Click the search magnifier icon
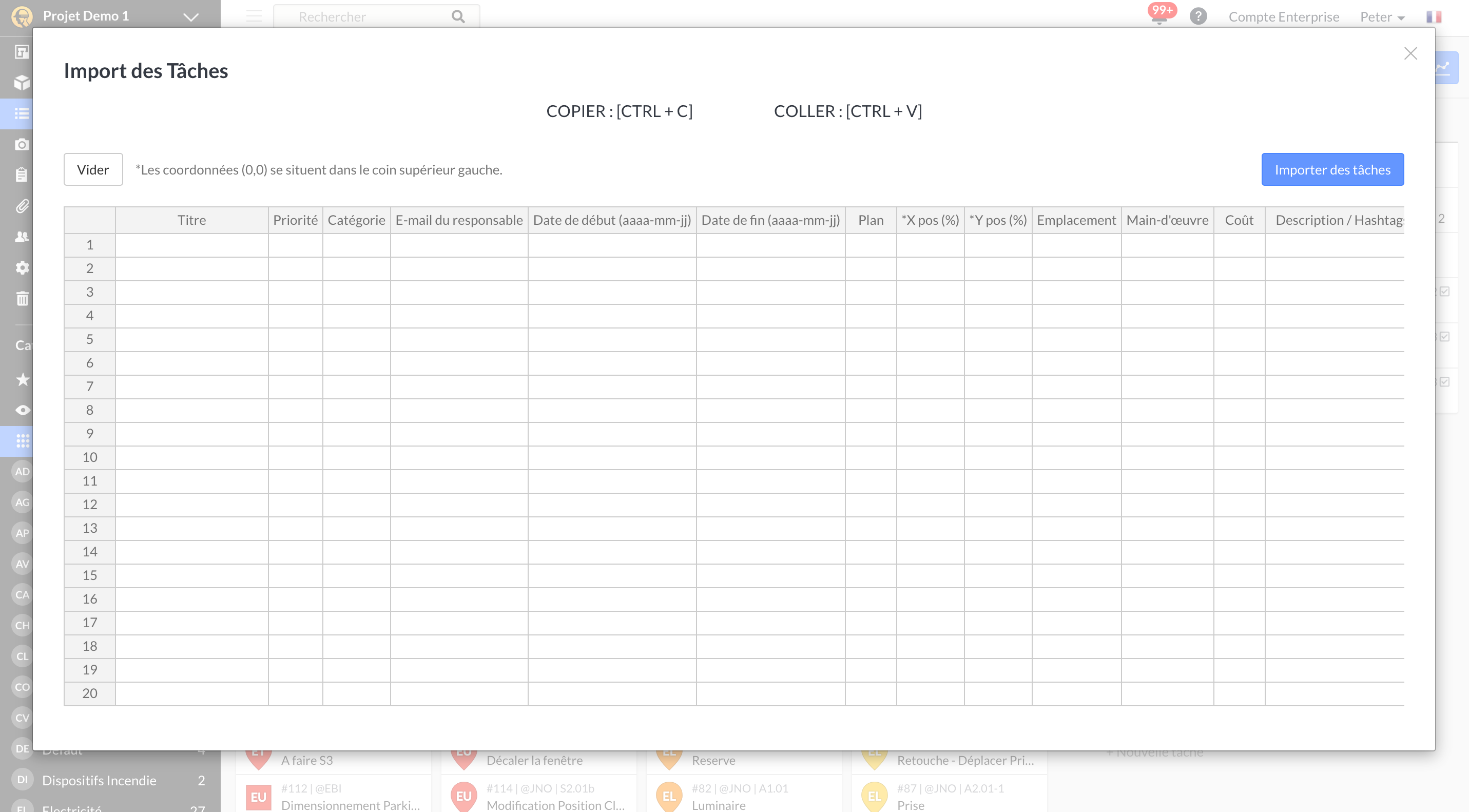 tap(458, 16)
